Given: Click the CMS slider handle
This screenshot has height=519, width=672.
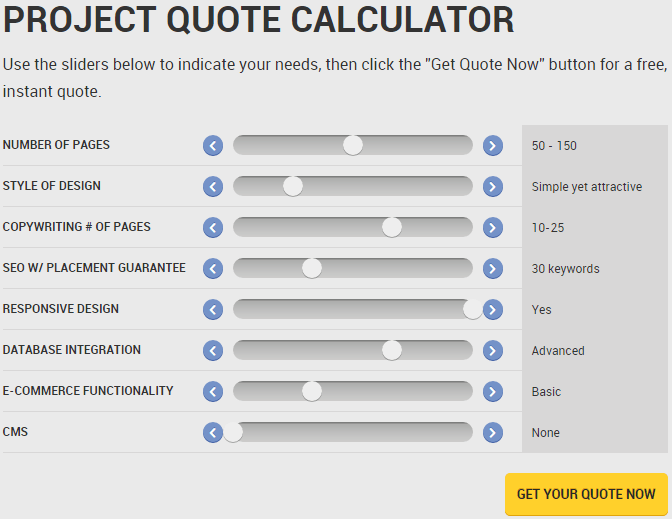Looking at the screenshot, I should 233,432.
